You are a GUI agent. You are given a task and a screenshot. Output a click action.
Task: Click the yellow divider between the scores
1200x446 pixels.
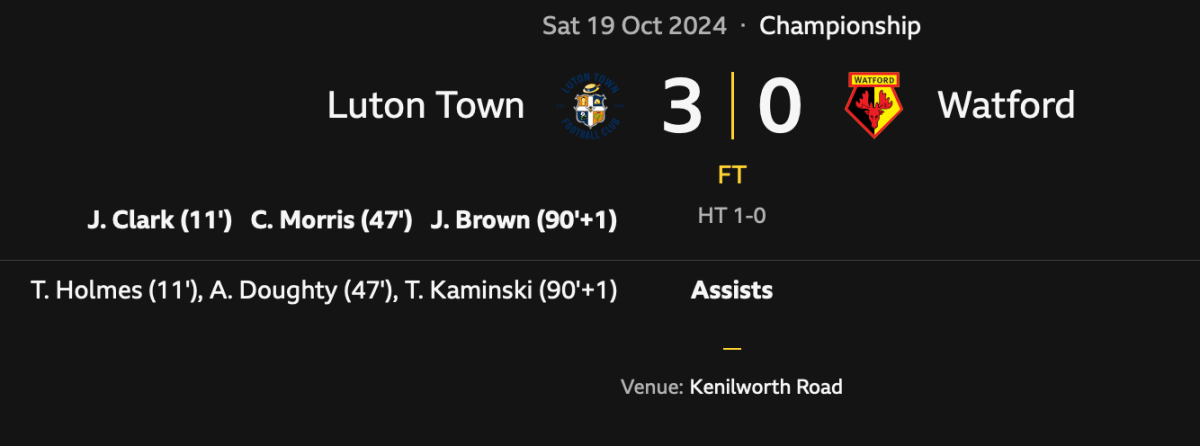coord(732,105)
